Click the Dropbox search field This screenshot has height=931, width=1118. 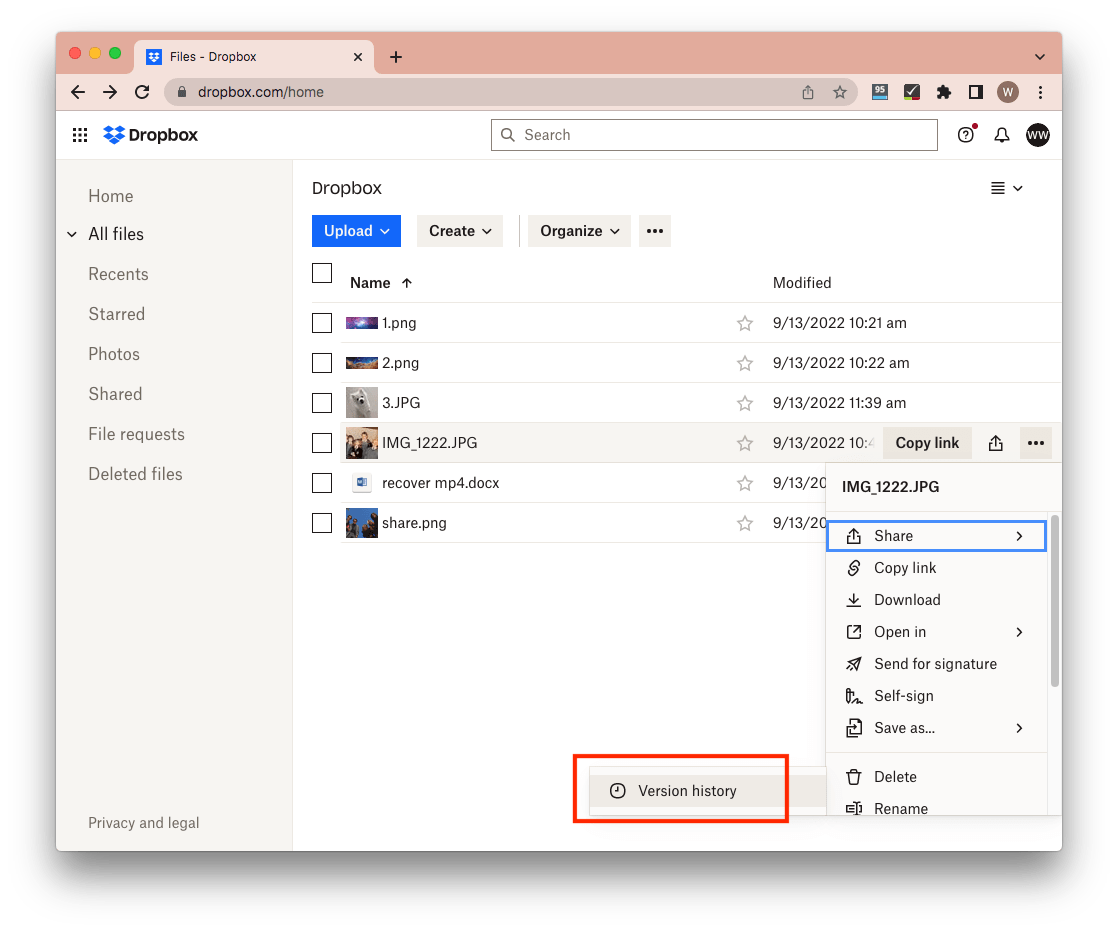click(714, 135)
